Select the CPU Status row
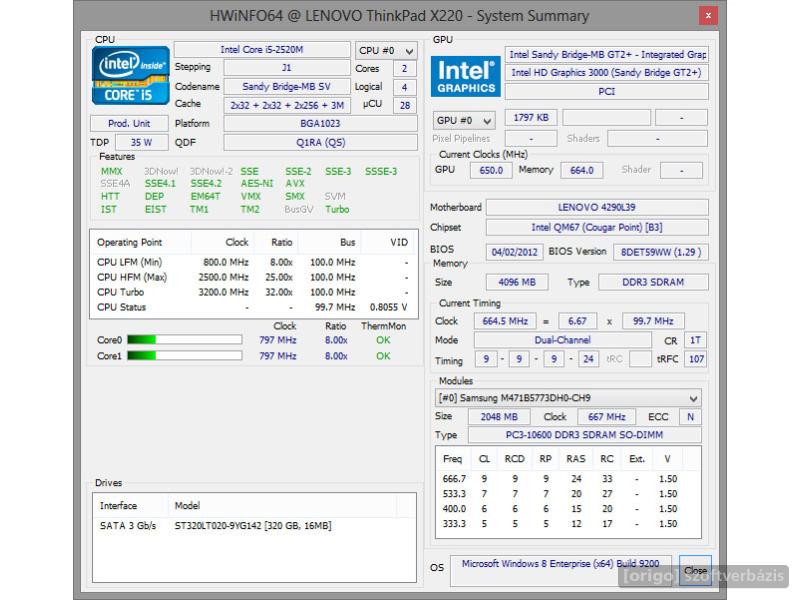Image resolution: width=800 pixels, height=600 pixels. [253, 307]
